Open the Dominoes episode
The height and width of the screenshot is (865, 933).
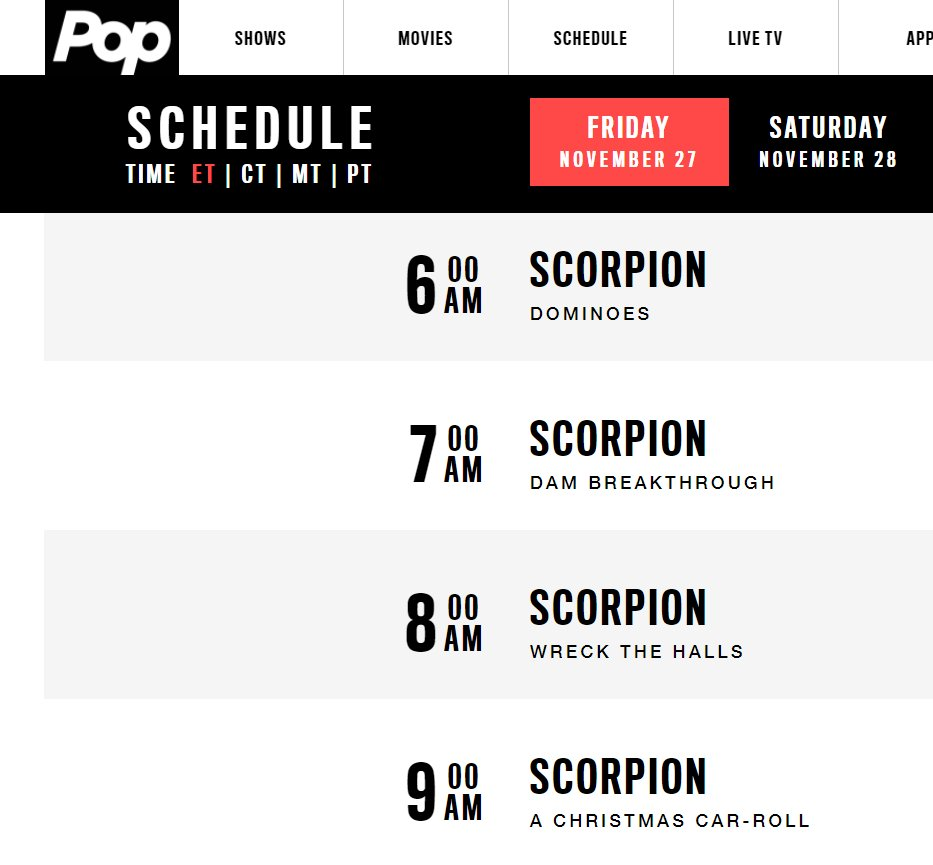590,314
